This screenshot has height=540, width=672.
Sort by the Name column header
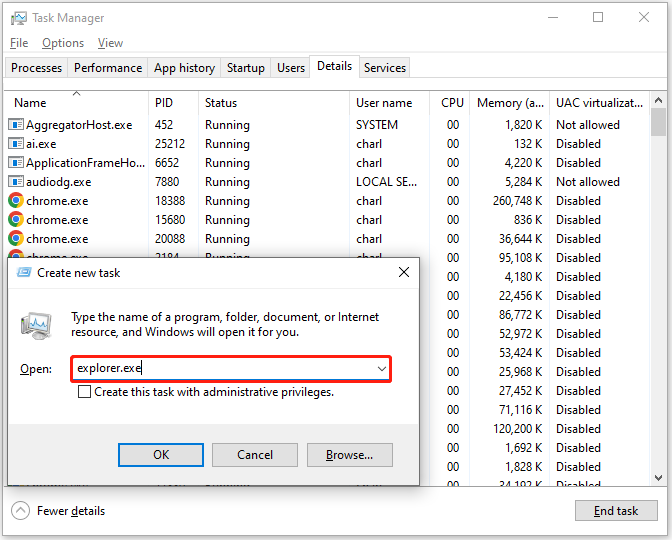click(x=76, y=103)
